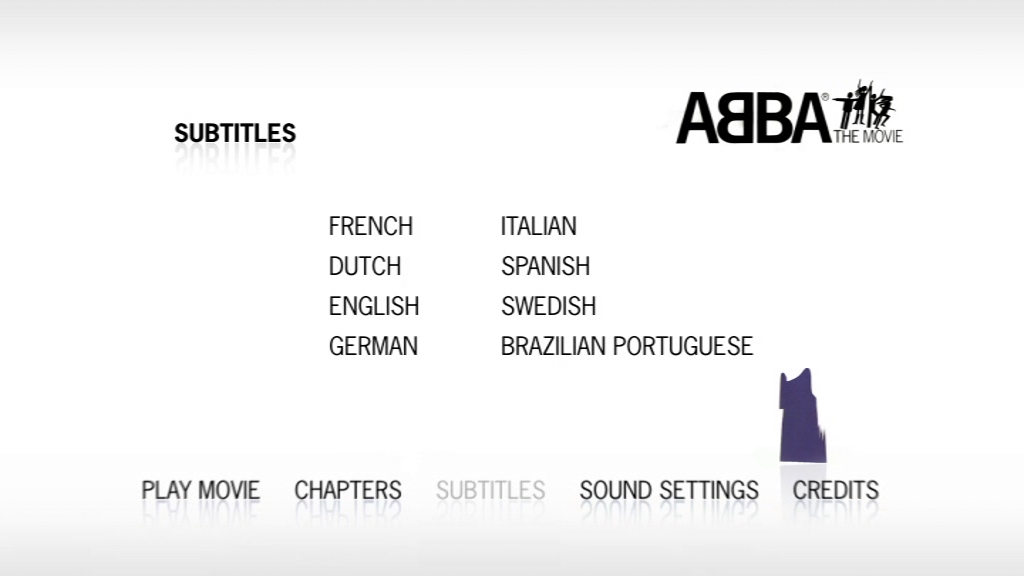The height and width of the screenshot is (576, 1024).
Task: Choose Spanish subtitle language
Action: (545, 266)
